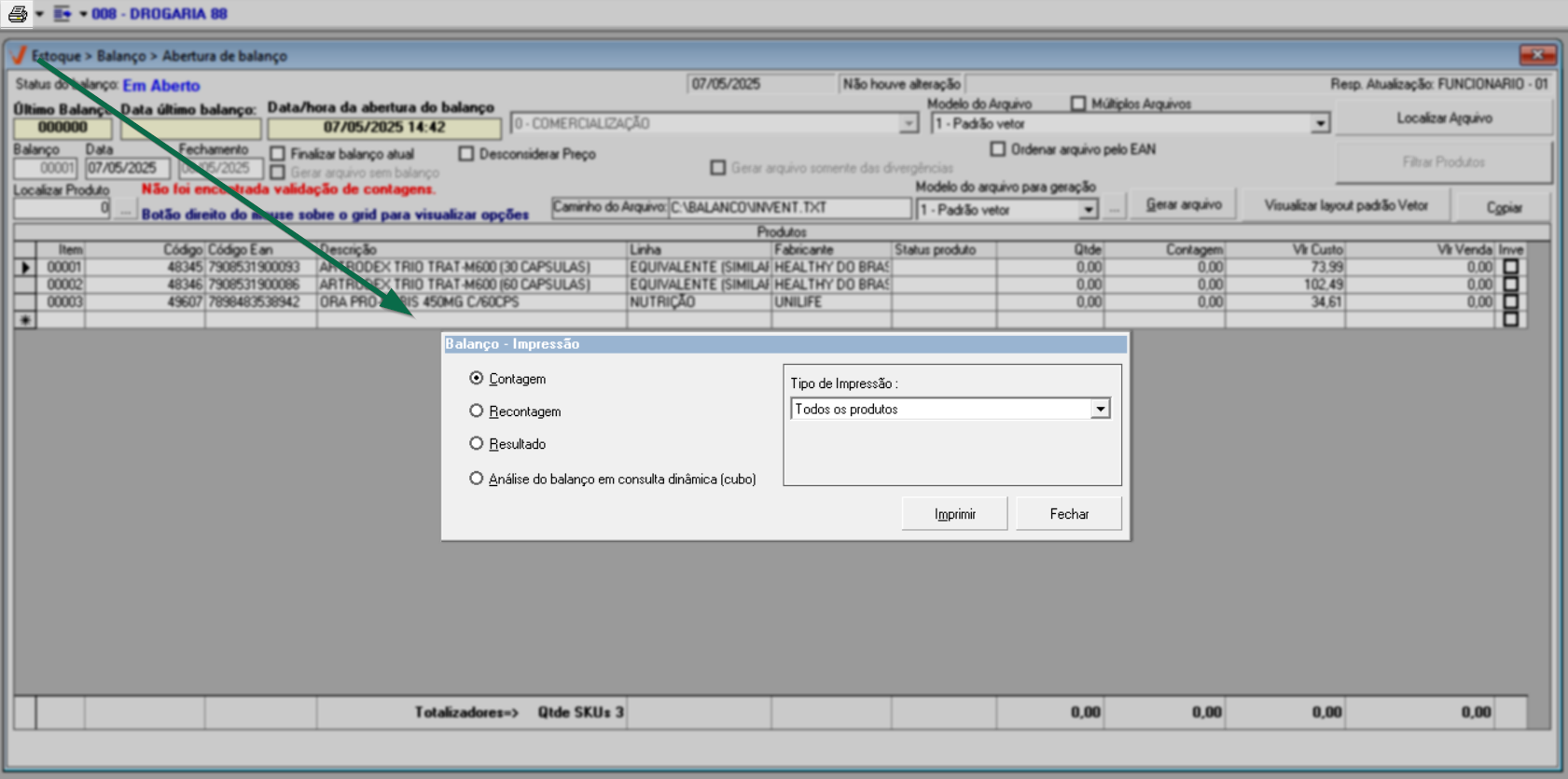
Task: Click the store switch icon before 008
Action: coord(62,14)
